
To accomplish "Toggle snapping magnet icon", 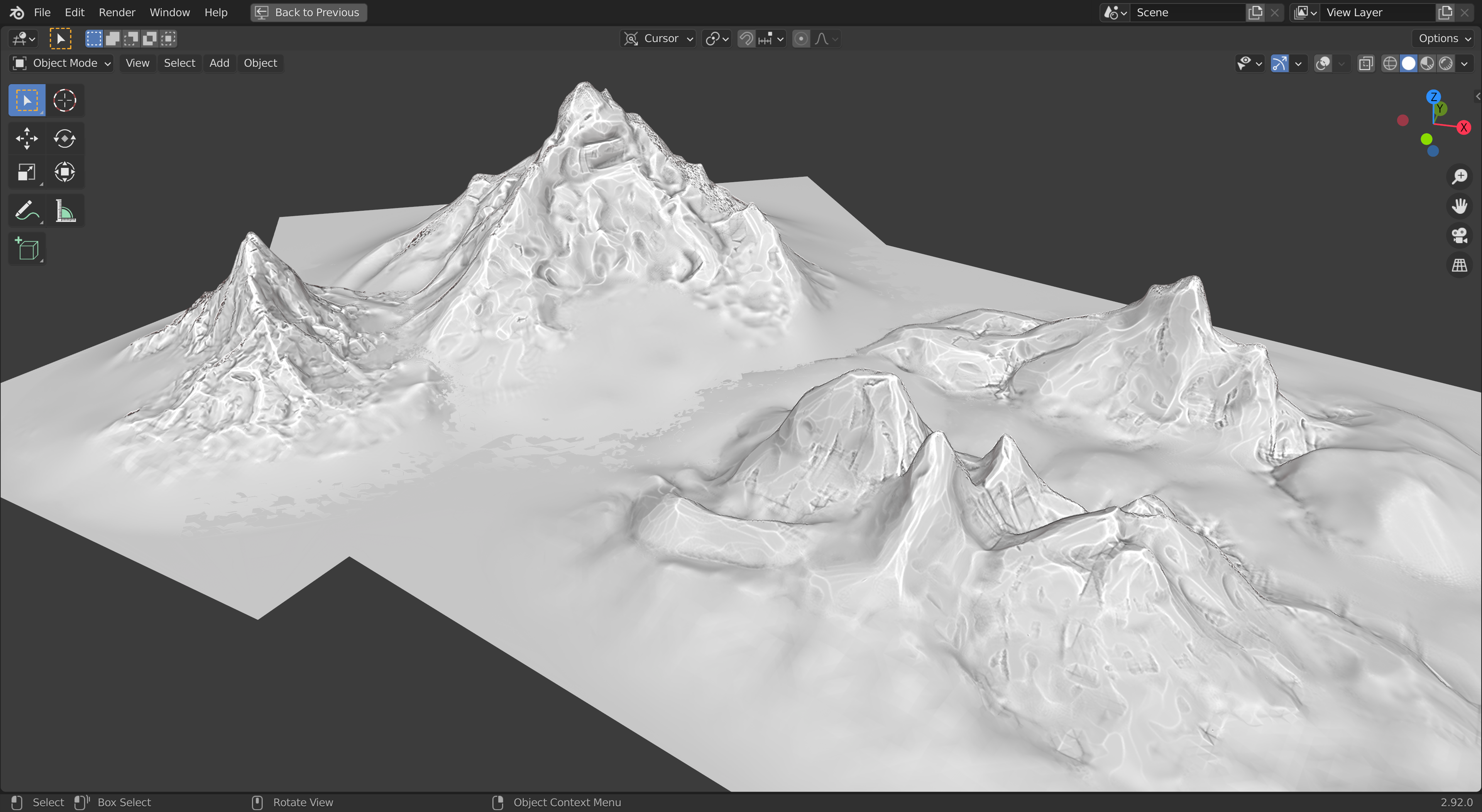I will (x=746, y=39).
